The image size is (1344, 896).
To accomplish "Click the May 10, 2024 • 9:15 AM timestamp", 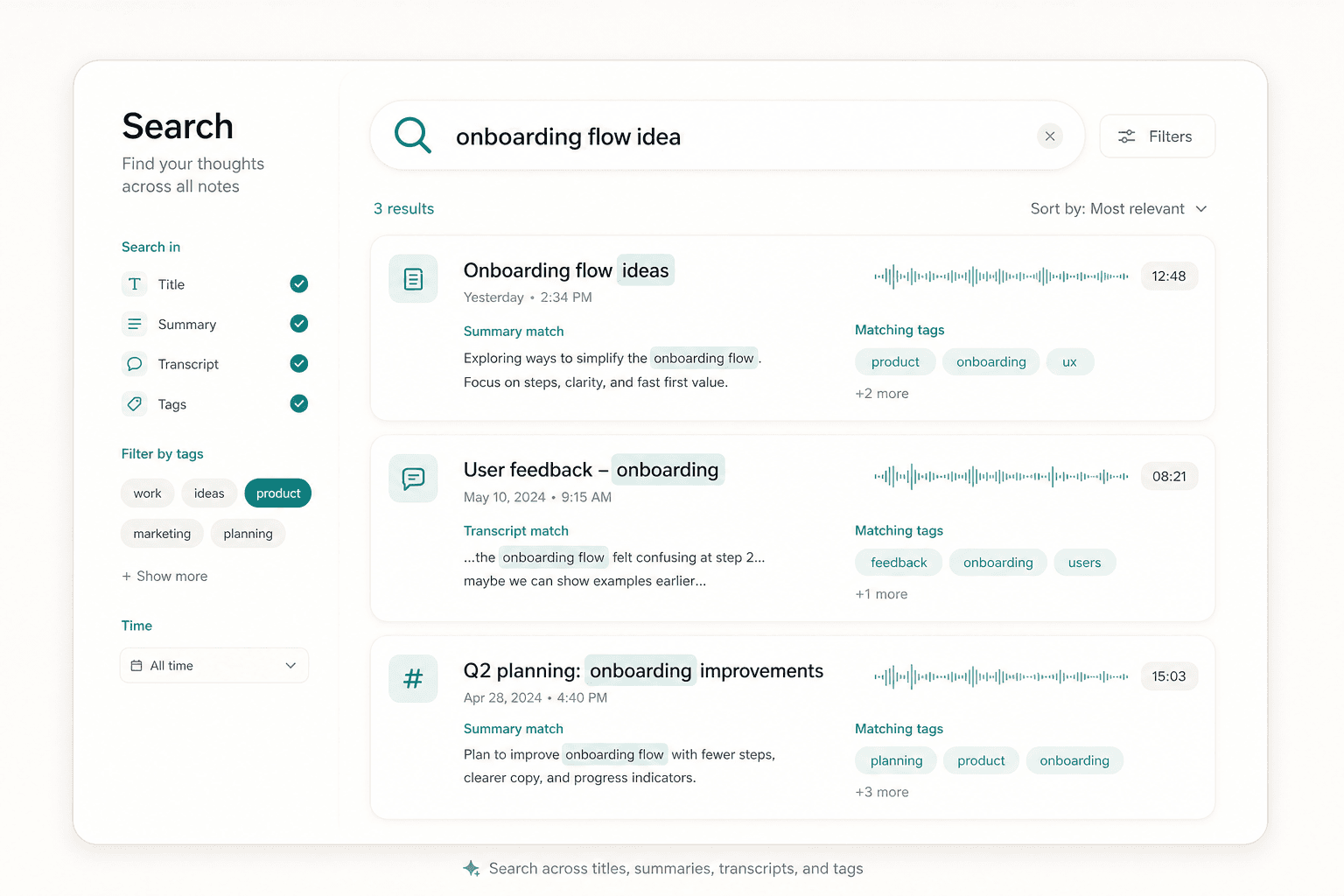I will [x=537, y=497].
